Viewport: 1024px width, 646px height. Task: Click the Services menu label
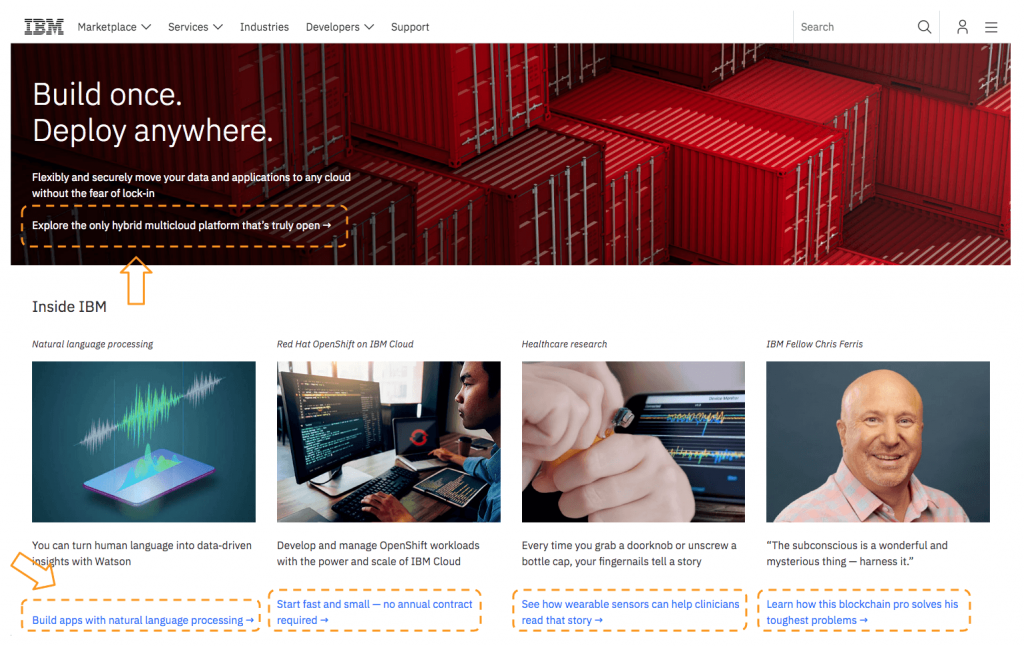click(x=188, y=27)
